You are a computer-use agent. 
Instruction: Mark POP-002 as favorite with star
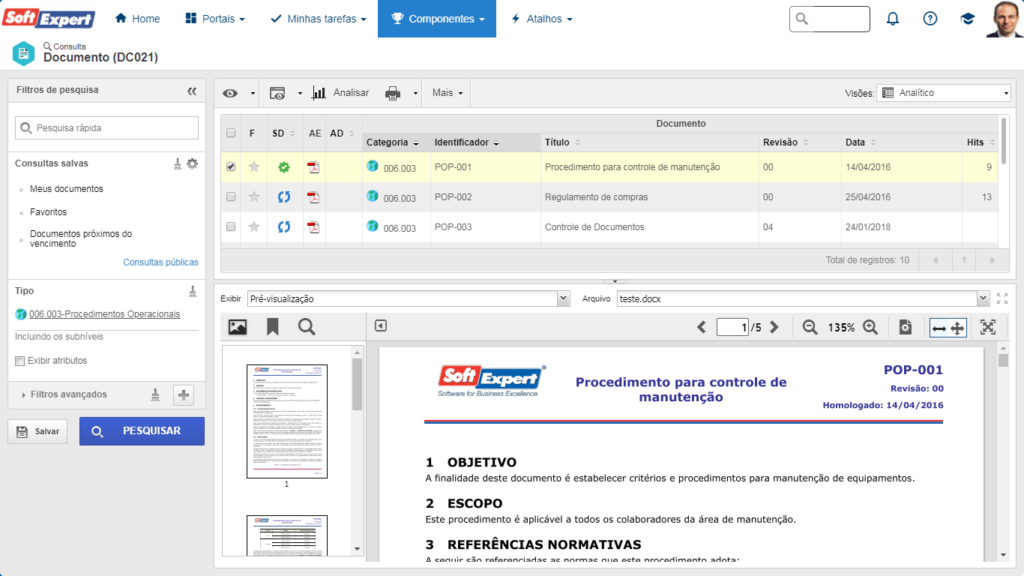254,197
